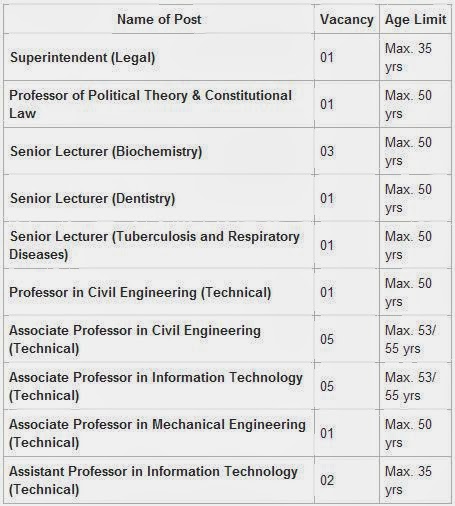Click vacancy value 03 for Biochemistry
The height and width of the screenshot is (506, 455).
click(x=327, y=151)
